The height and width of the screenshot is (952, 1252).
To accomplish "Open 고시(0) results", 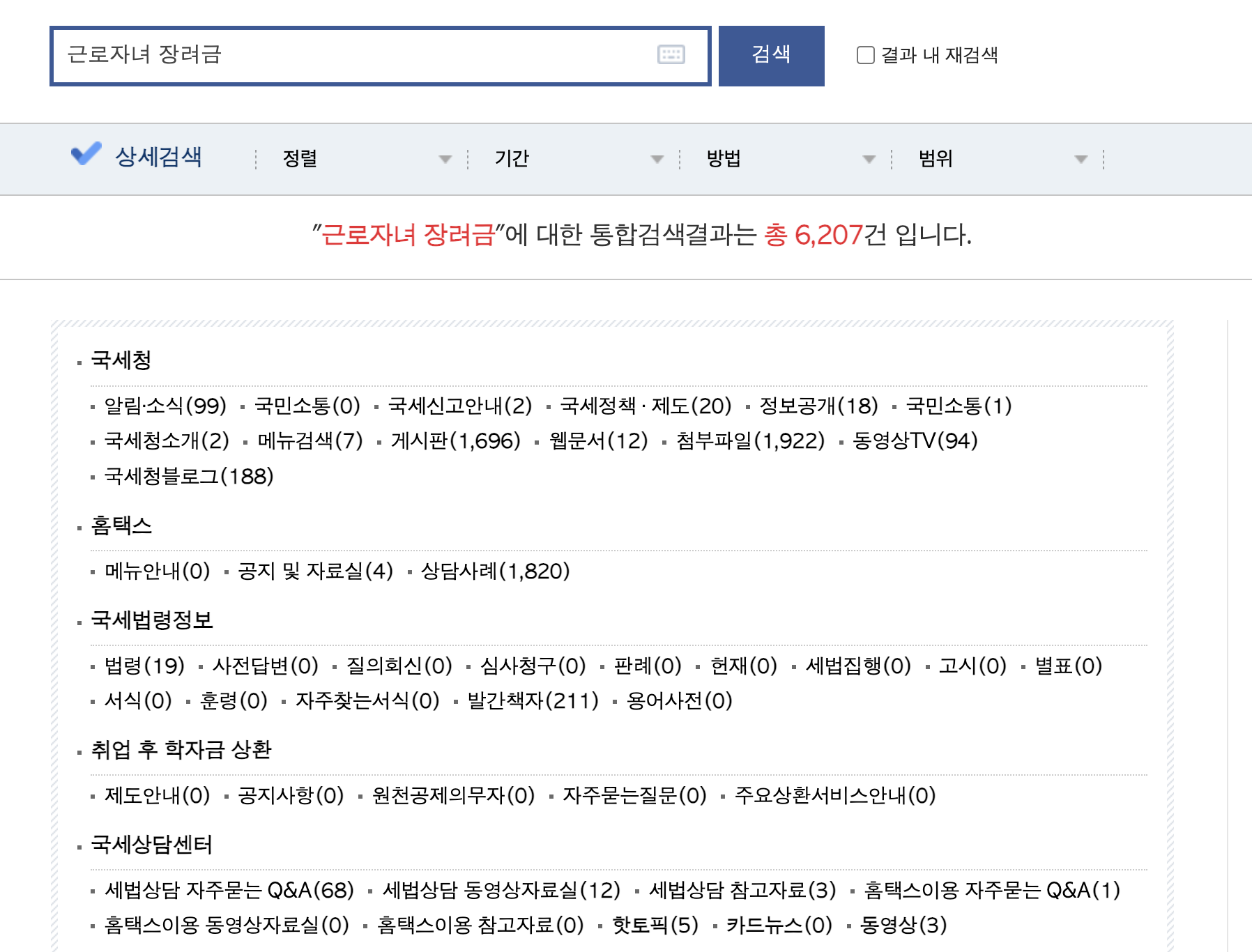I will pyautogui.click(x=972, y=666).
